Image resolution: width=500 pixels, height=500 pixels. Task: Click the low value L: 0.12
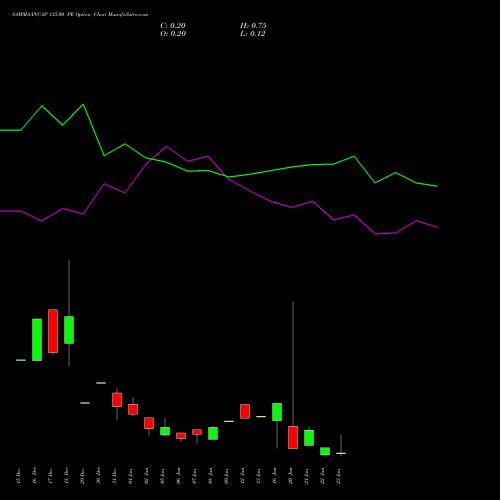pyautogui.click(x=253, y=34)
